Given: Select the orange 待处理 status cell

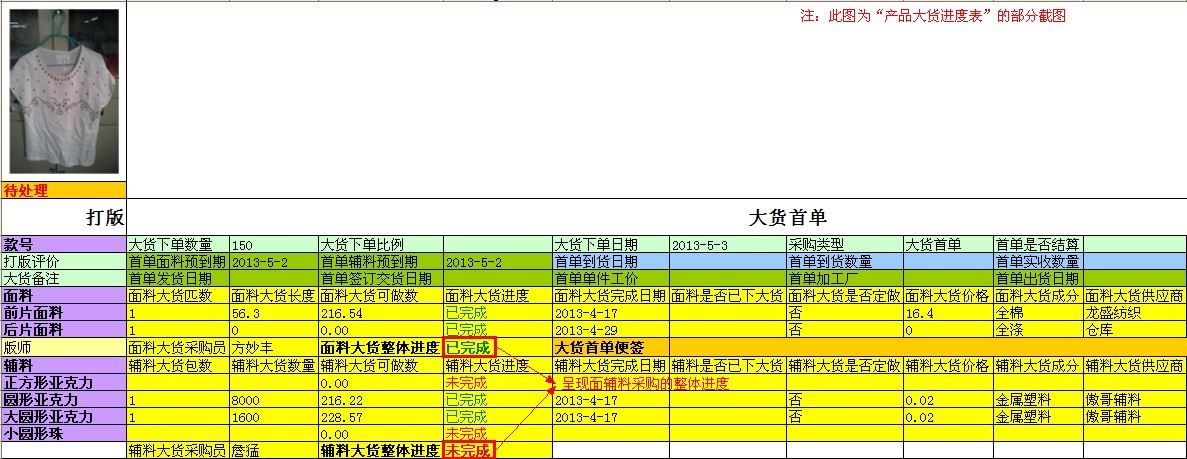Looking at the screenshot, I should [64, 190].
